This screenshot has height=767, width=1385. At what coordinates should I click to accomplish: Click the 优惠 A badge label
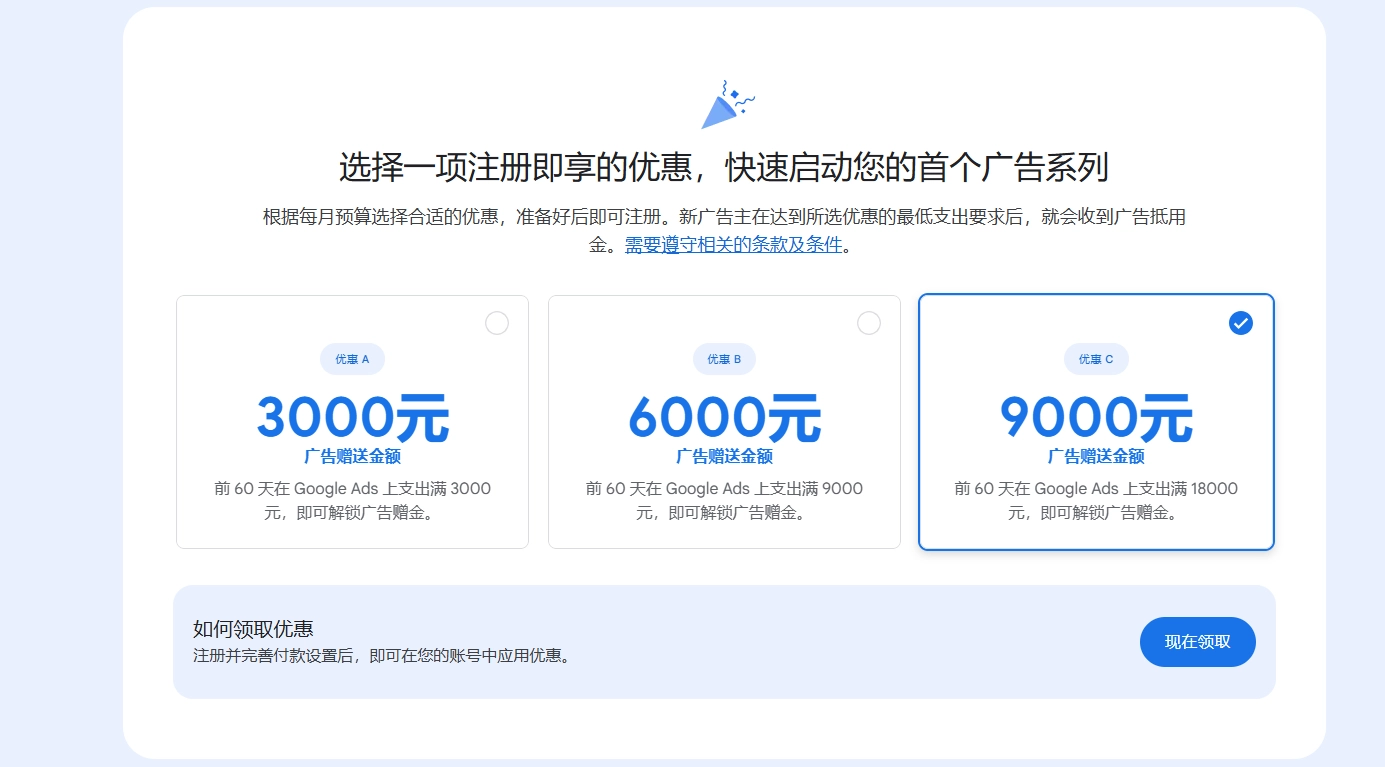352,359
